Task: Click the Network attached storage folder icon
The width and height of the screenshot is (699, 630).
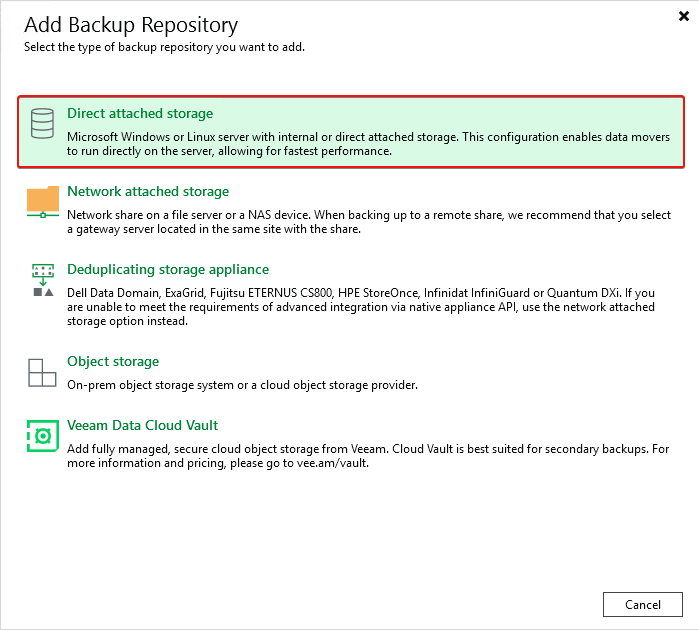Action: click(x=43, y=201)
